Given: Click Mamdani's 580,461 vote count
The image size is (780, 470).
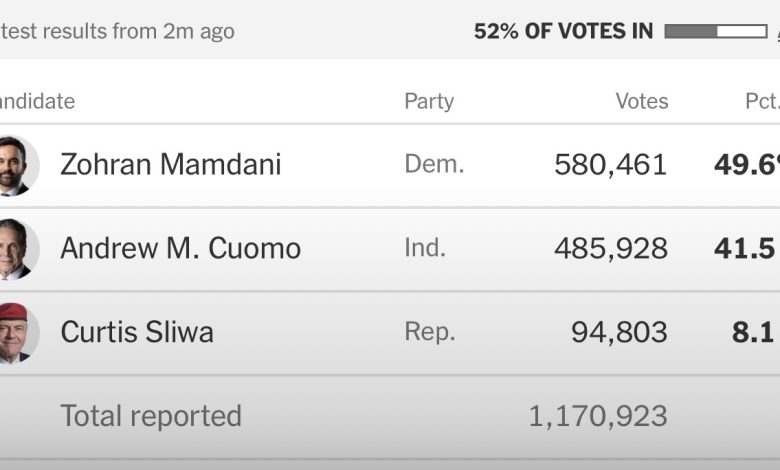Looking at the screenshot, I should pyautogui.click(x=610, y=165).
